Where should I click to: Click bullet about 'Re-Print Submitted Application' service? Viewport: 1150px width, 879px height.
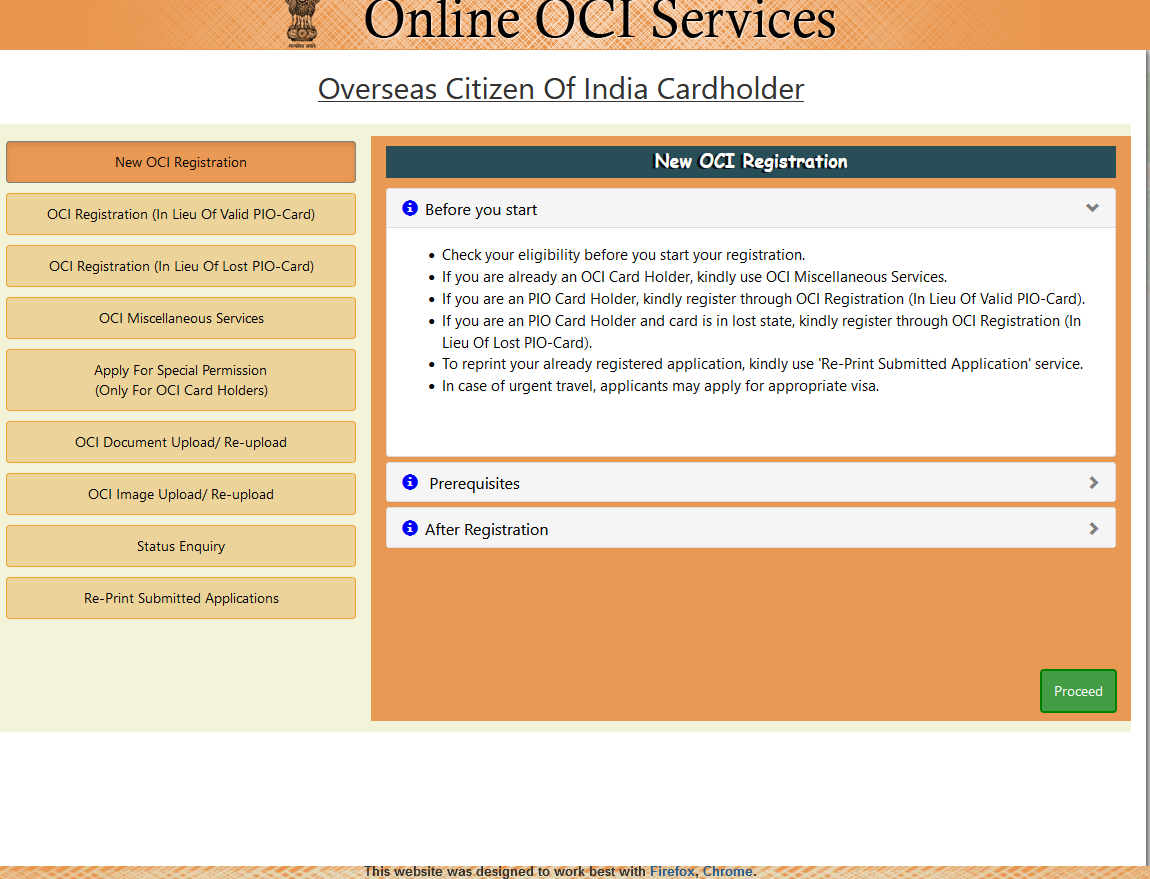(x=762, y=364)
